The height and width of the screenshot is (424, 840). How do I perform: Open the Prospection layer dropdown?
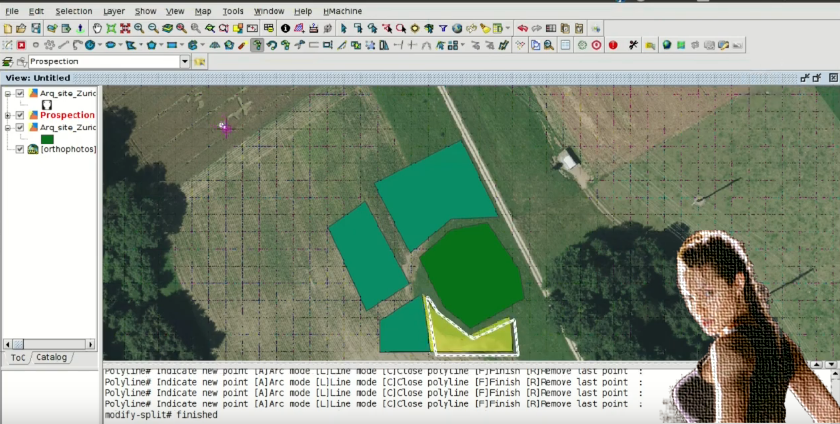[184, 62]
